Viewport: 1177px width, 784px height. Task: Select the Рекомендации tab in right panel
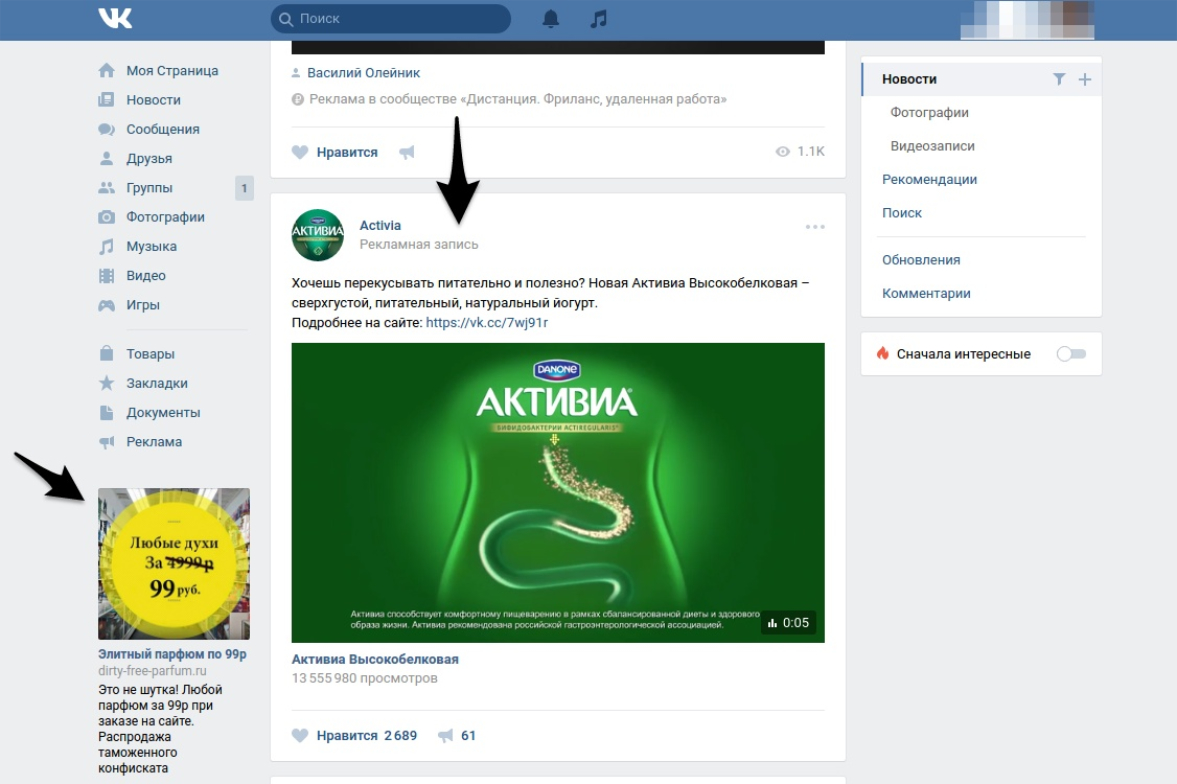(x=929, y=180)
